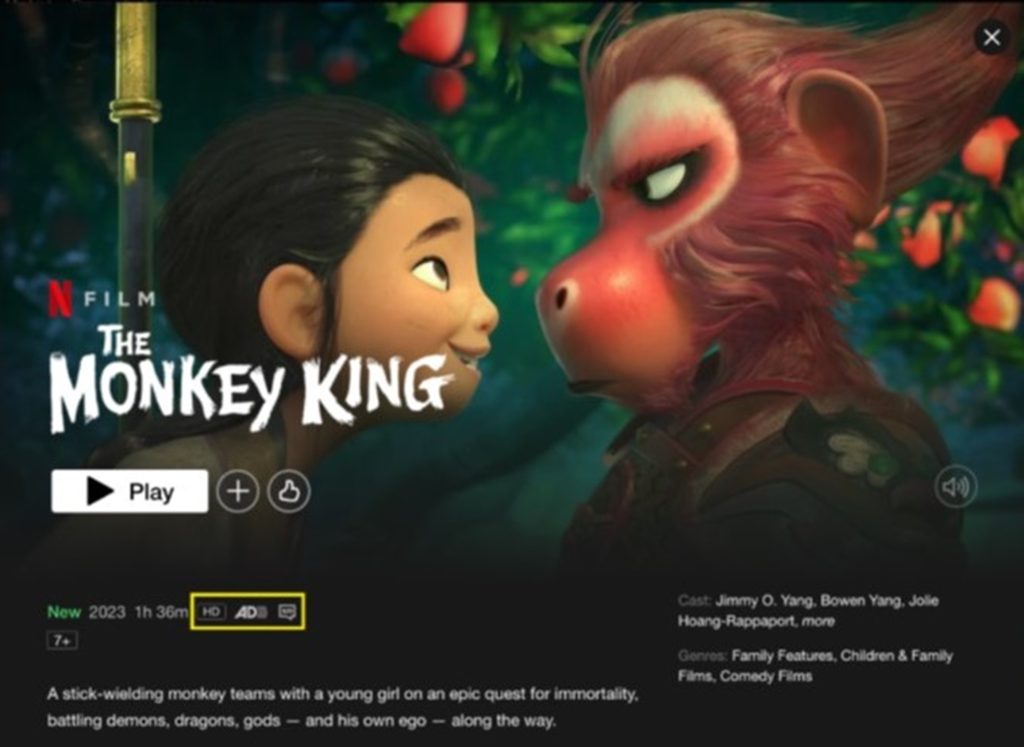The width and height of the screenshot is (1024, 747).
Task: Add the film to My List
Action: click(238, 491)
